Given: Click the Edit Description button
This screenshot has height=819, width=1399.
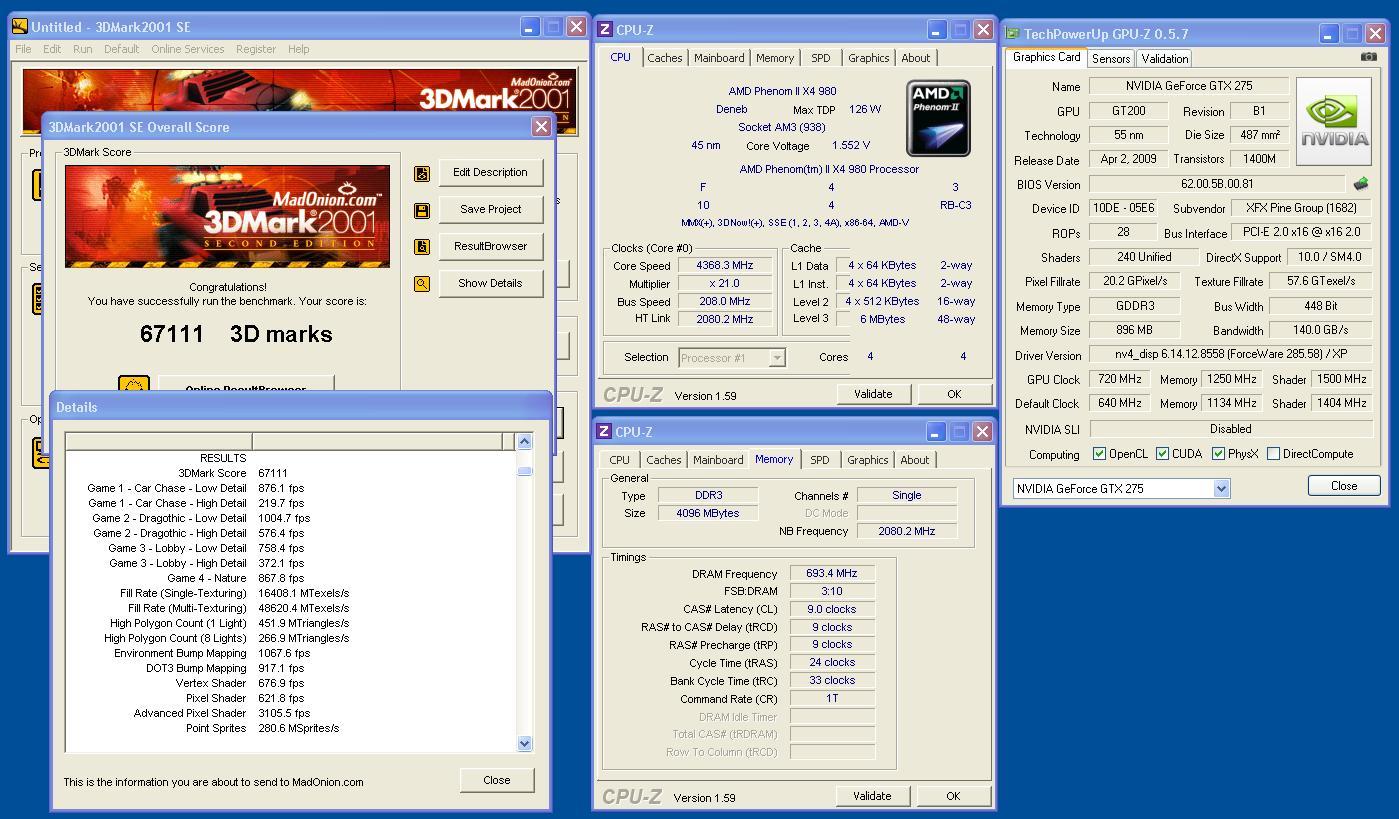Looking at the screenshot, I should [490, 172].
